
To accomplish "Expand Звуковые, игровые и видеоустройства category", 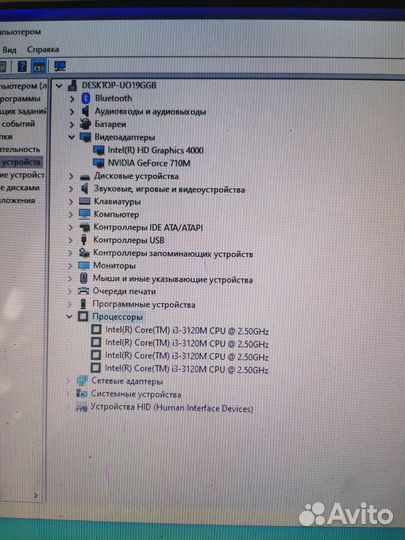I will 71,189.
